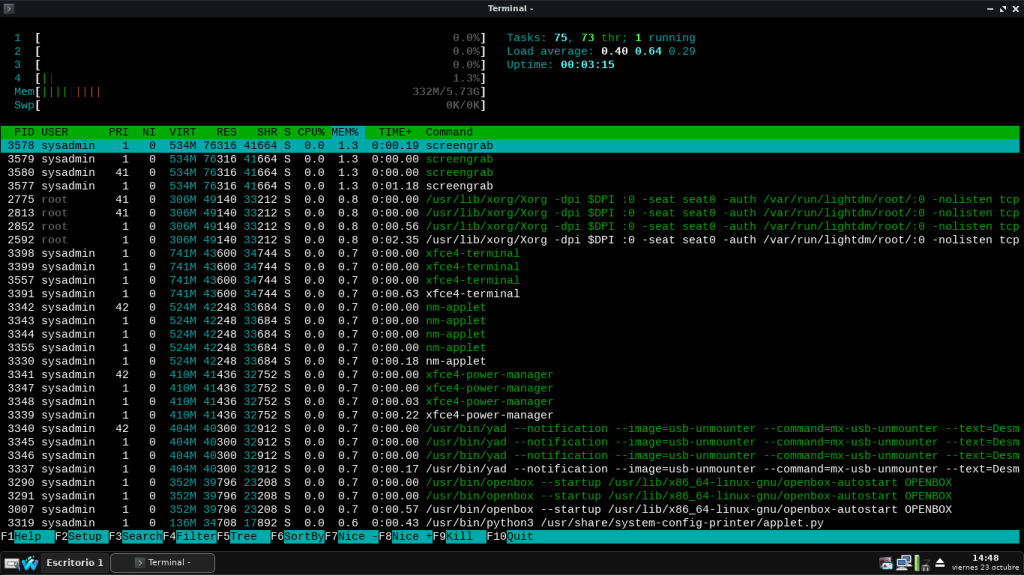Switch to Terminal window in taskbar

(163, 562)
